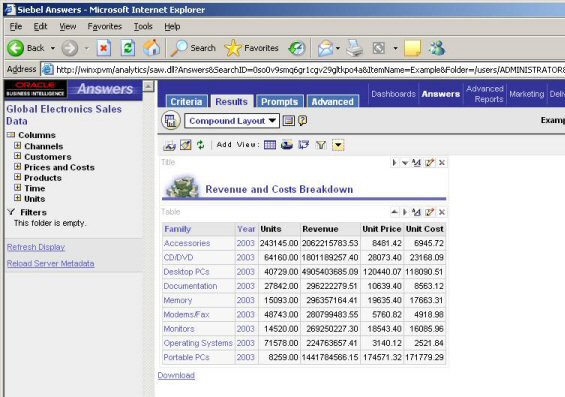565x397 pixels.
Task: Click the Mail envelope icon
Action: (x=325, y=48)
